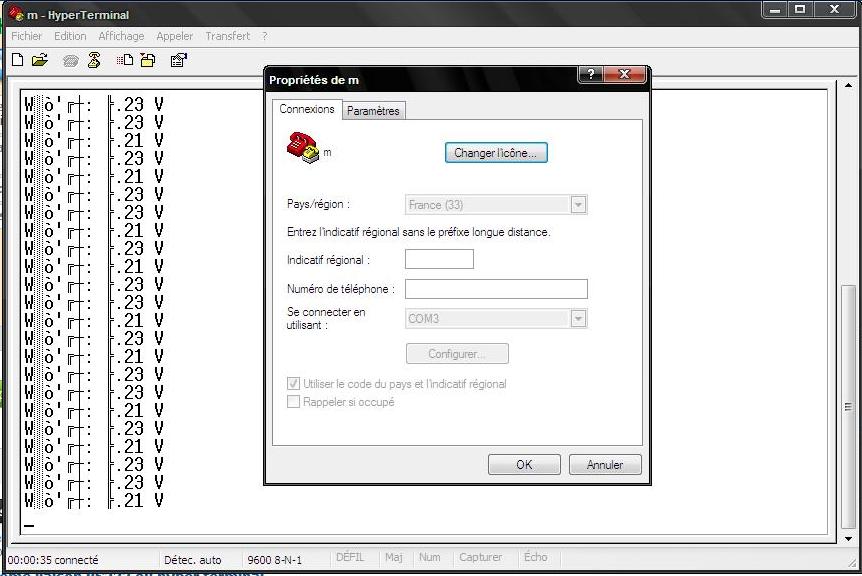This screenshot has height=576, width=862.
Task: Click the Disconnect toolbar icon
Action: pos(94,60)
